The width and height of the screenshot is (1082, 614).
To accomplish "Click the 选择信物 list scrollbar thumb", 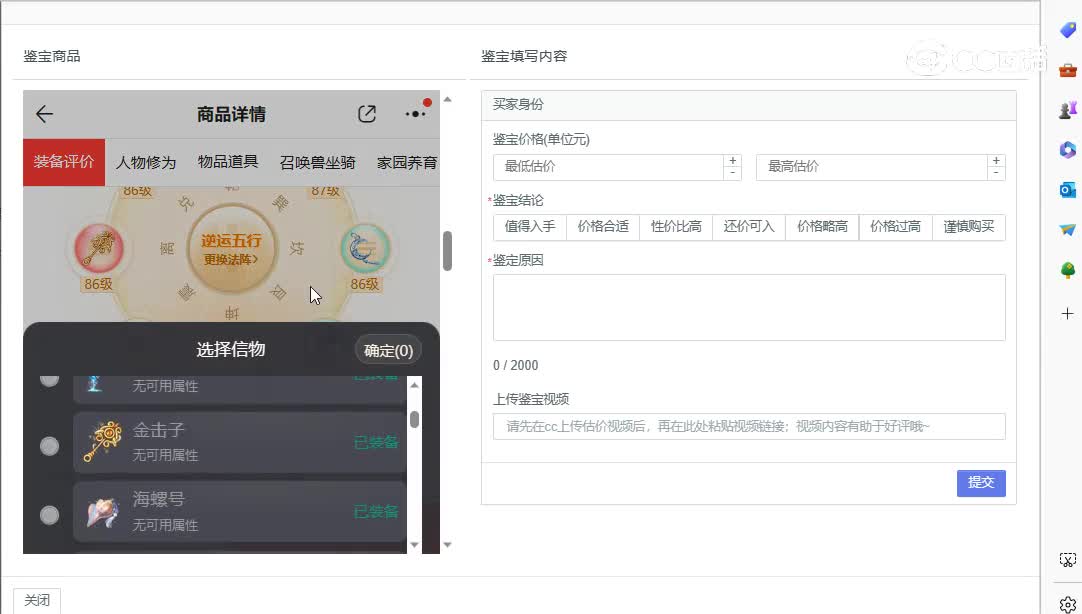I will 414,419.
